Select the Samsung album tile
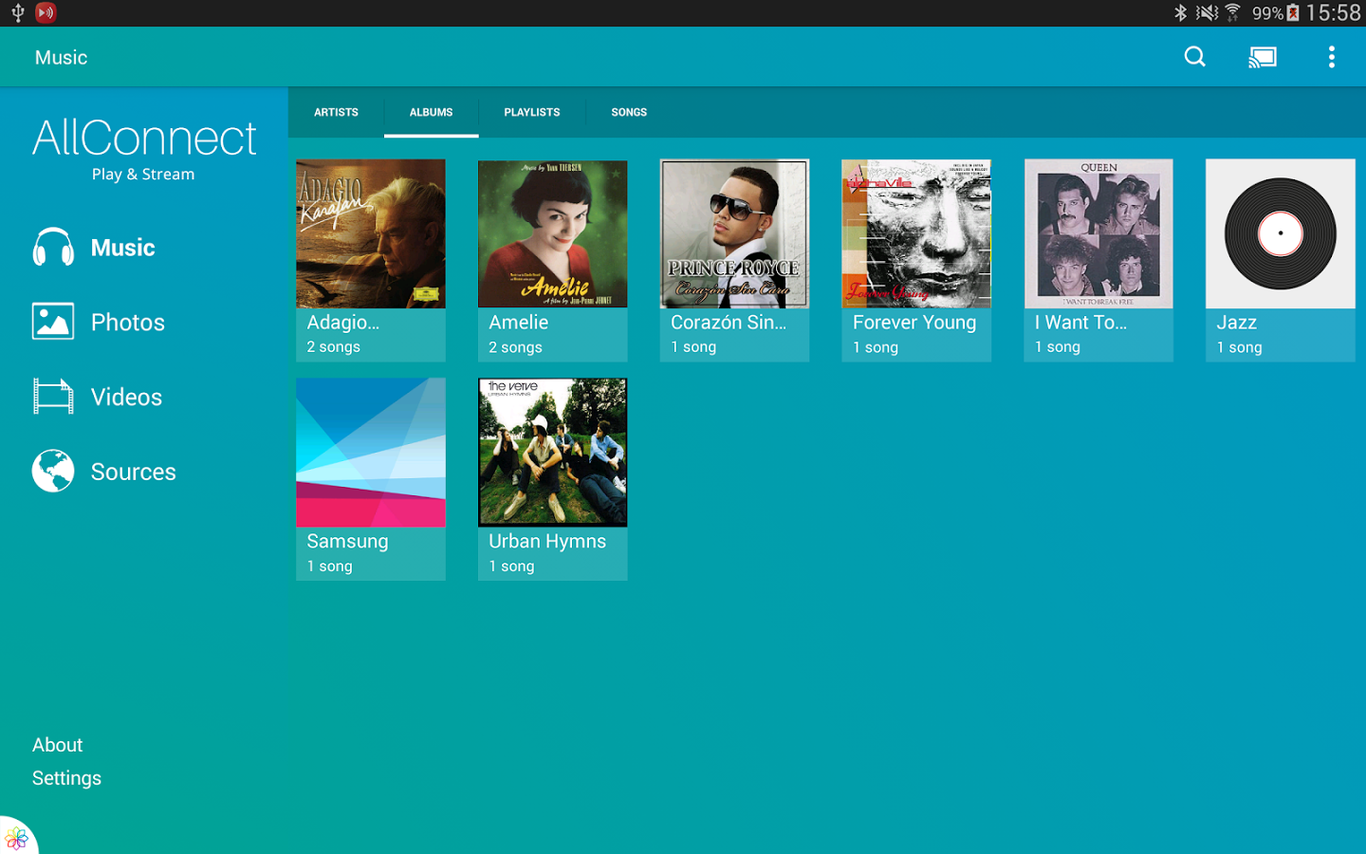The width and height of the screenshot is (1366, 854). (x=370, y=453)
